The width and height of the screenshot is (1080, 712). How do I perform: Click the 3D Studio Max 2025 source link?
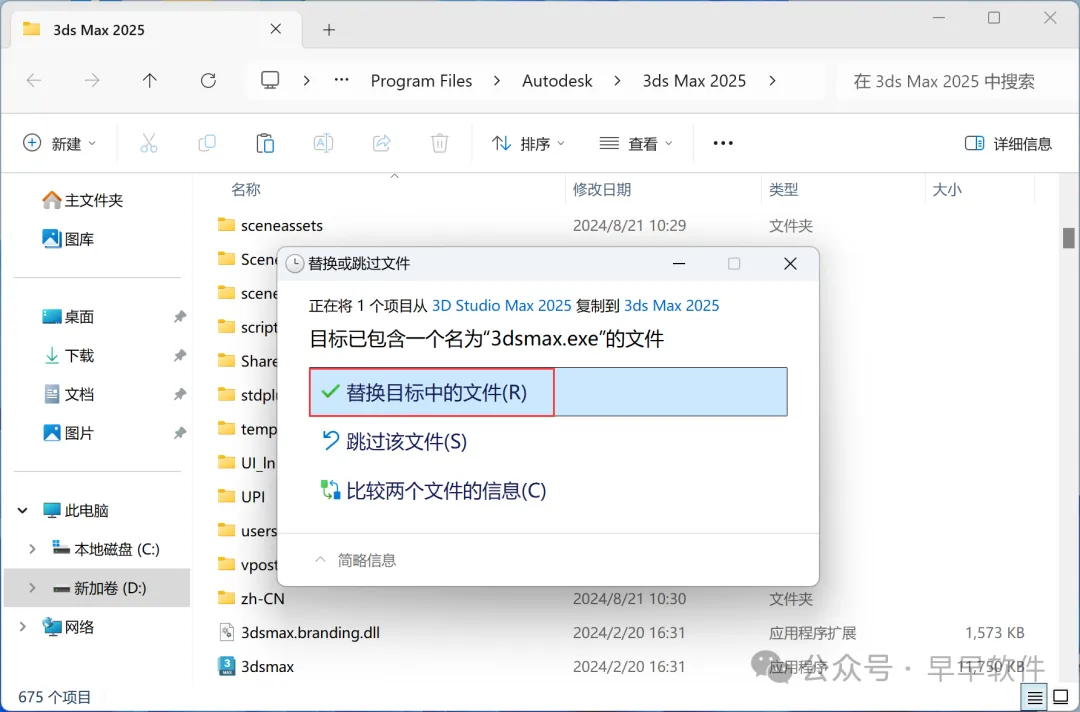(x=501, y=306)
